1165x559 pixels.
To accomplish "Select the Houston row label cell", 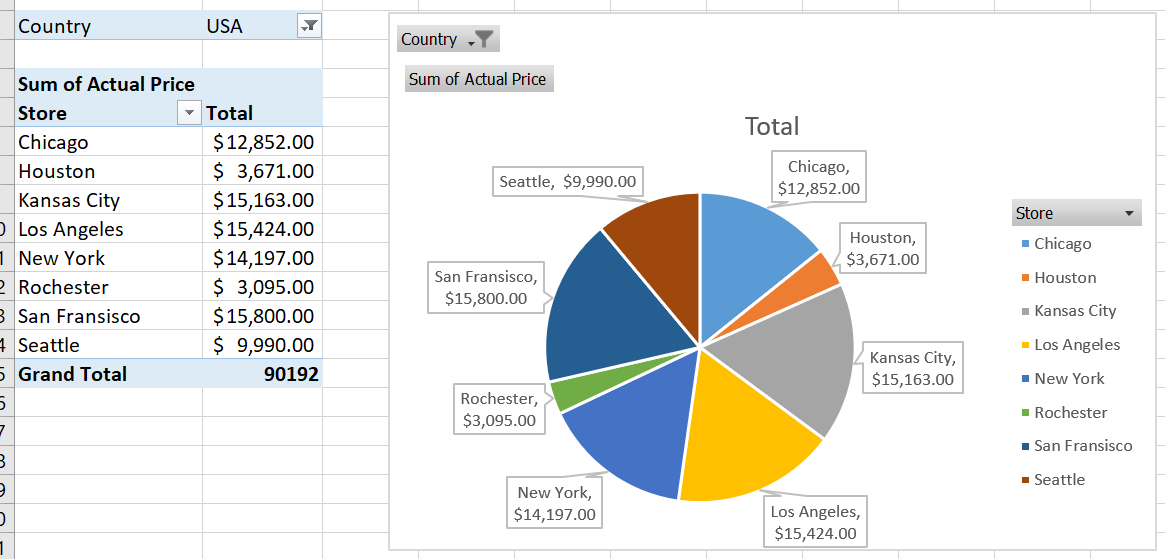I will 108,171.
